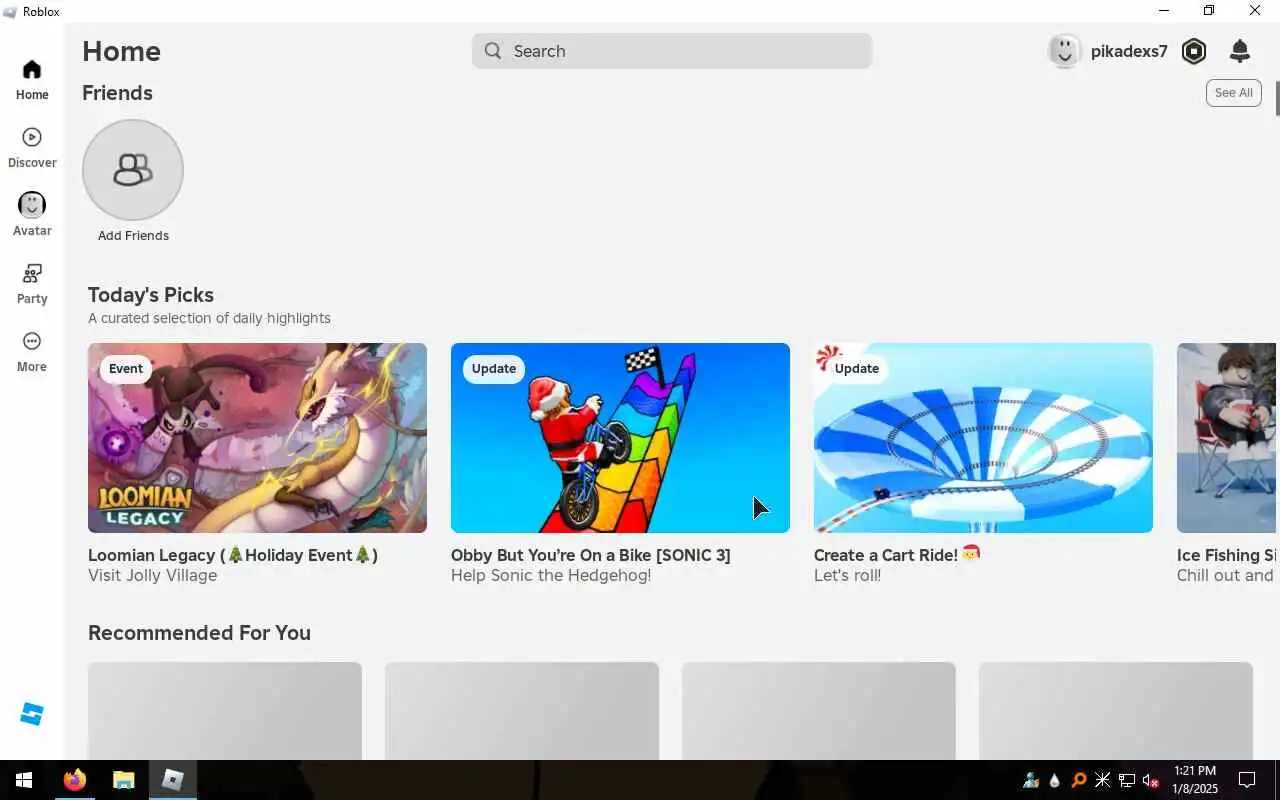1280x800 pixels.
Task: Click See All friends button
Action: coord(1233,93)
